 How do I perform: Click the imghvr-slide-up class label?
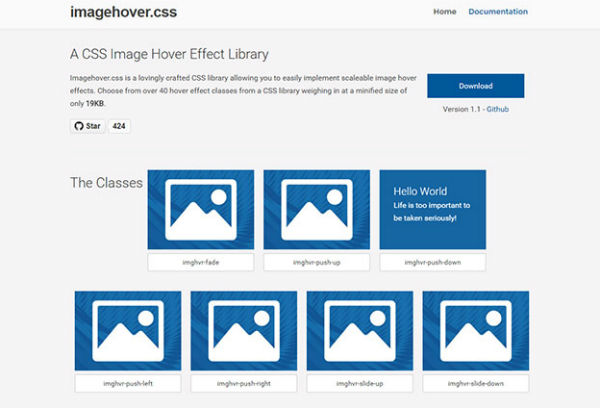360,383
